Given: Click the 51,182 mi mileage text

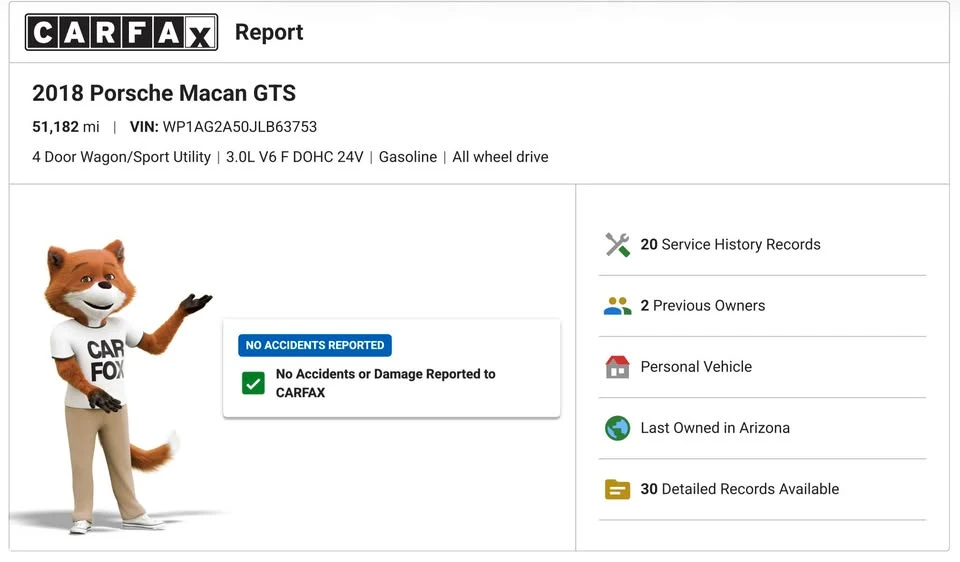Looking at the screenshot, I should [66, 127].
